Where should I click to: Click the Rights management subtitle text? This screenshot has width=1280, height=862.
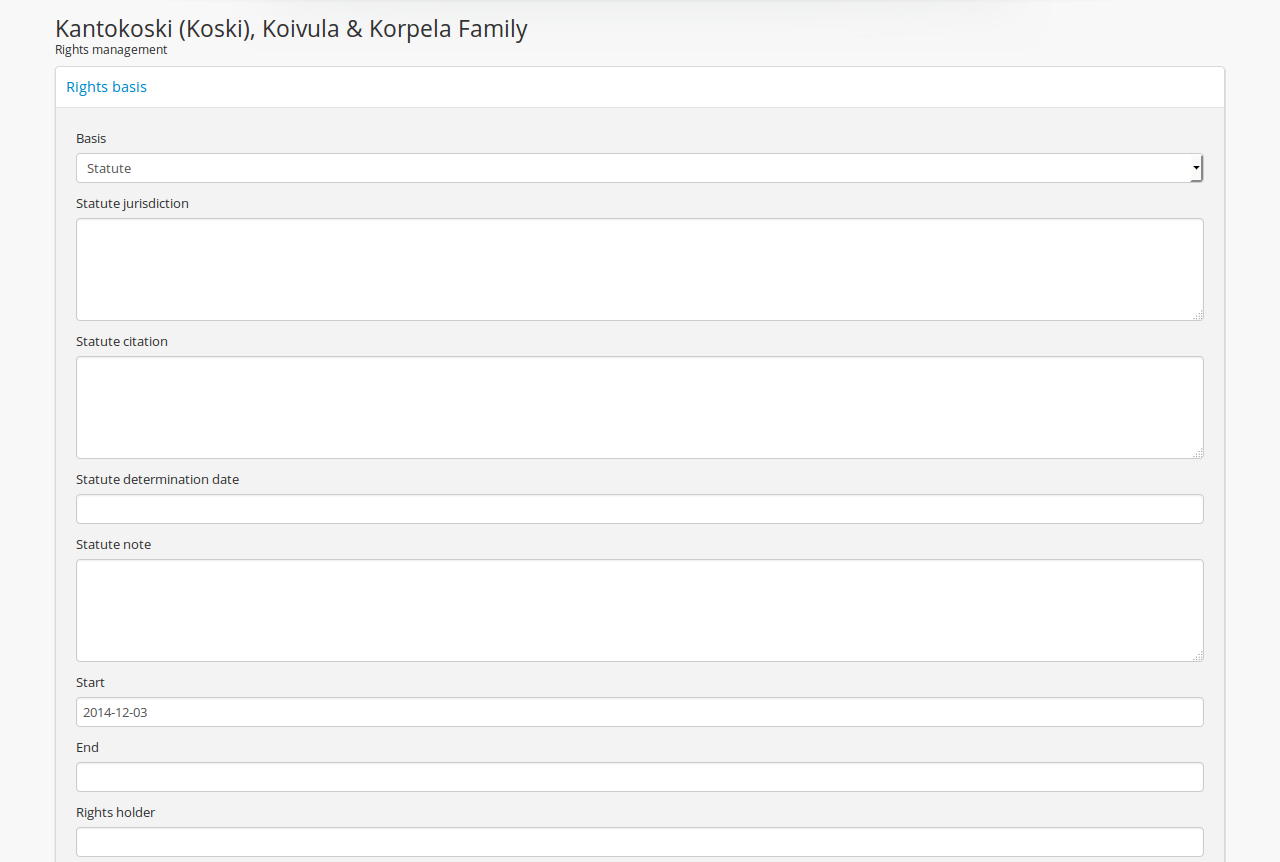tap(111, 50)
